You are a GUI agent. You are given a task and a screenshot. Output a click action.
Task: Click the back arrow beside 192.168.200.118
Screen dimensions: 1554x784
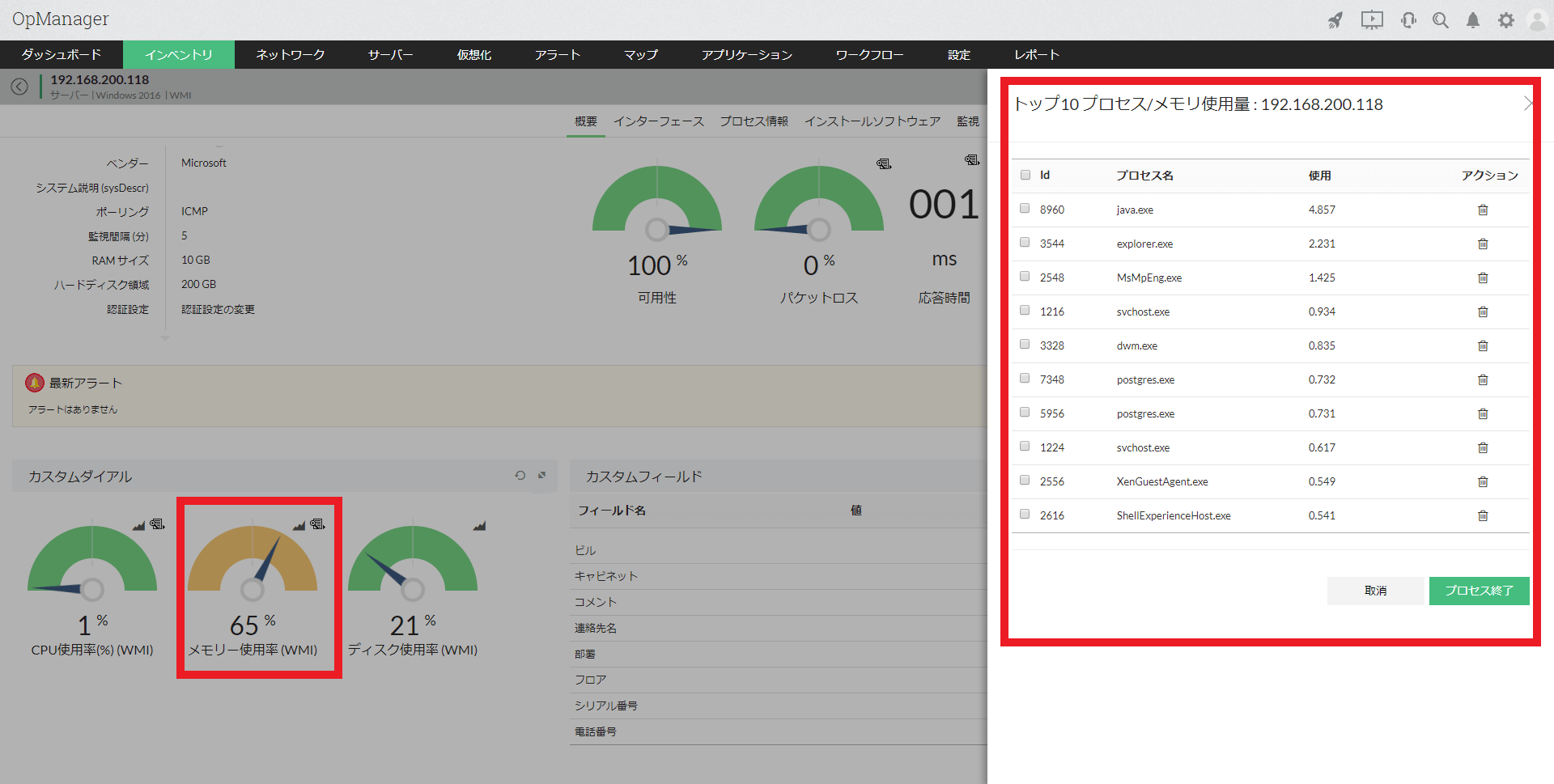point(19,87)
